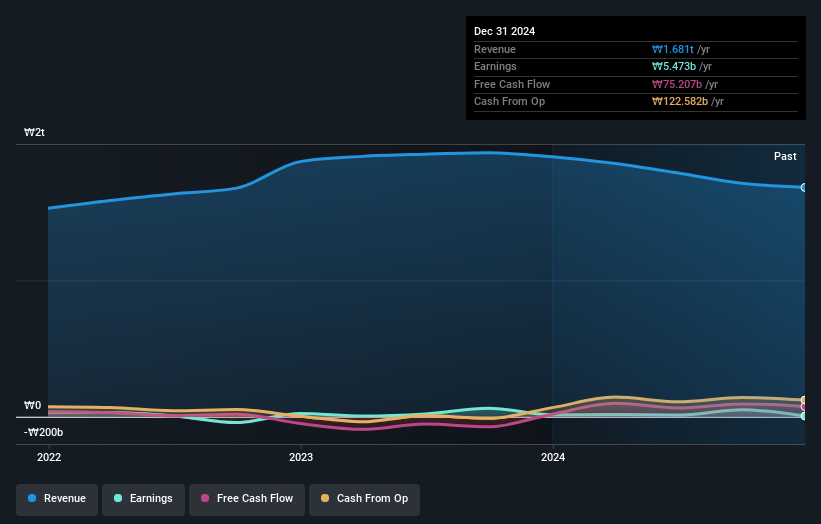Image resolution: width=821 pixels, height=524 pixels.
Task: Click the Free Cash Flow label in tooltip
Action: (x=512, y=84)
